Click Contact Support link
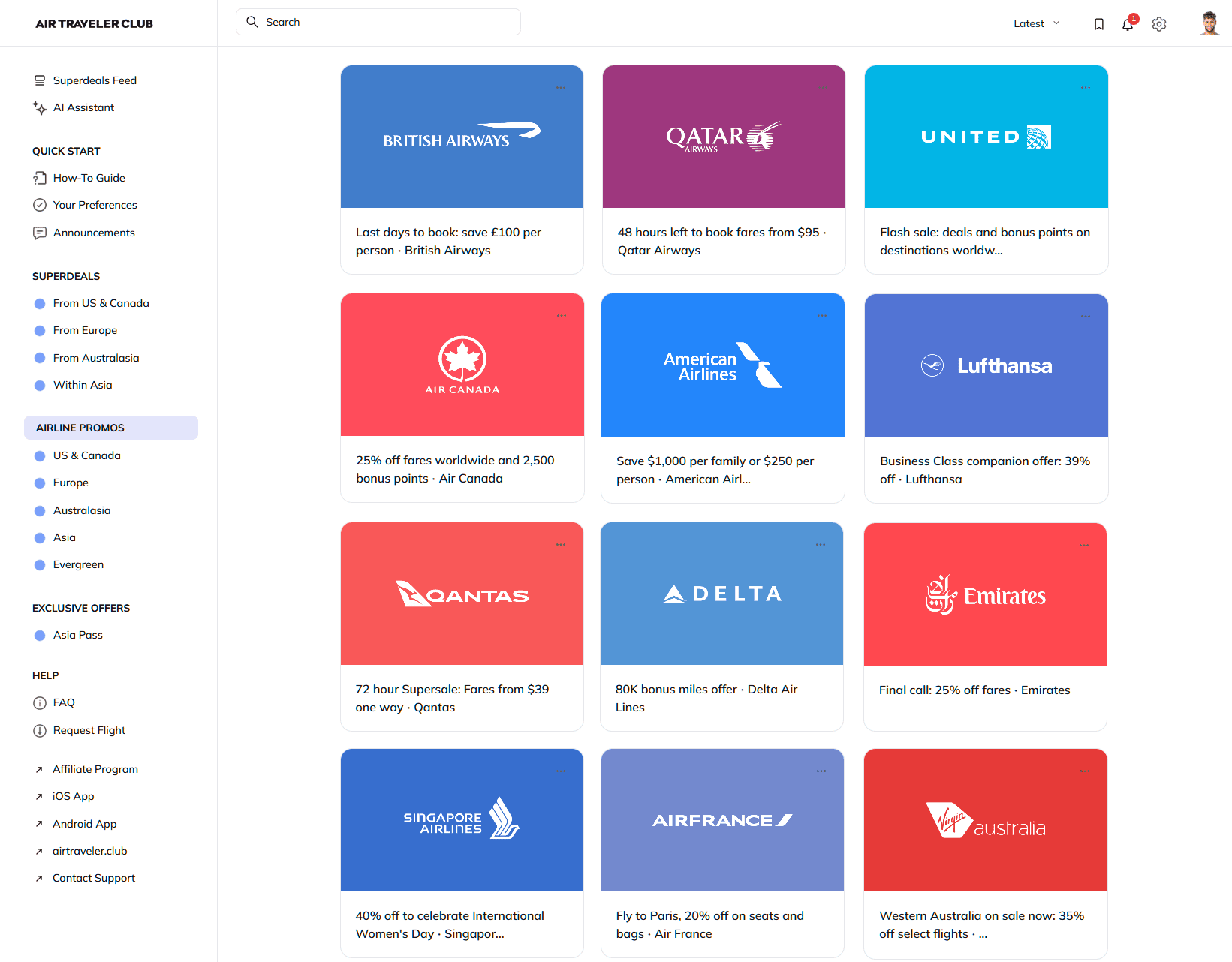 tap(93, 878)
